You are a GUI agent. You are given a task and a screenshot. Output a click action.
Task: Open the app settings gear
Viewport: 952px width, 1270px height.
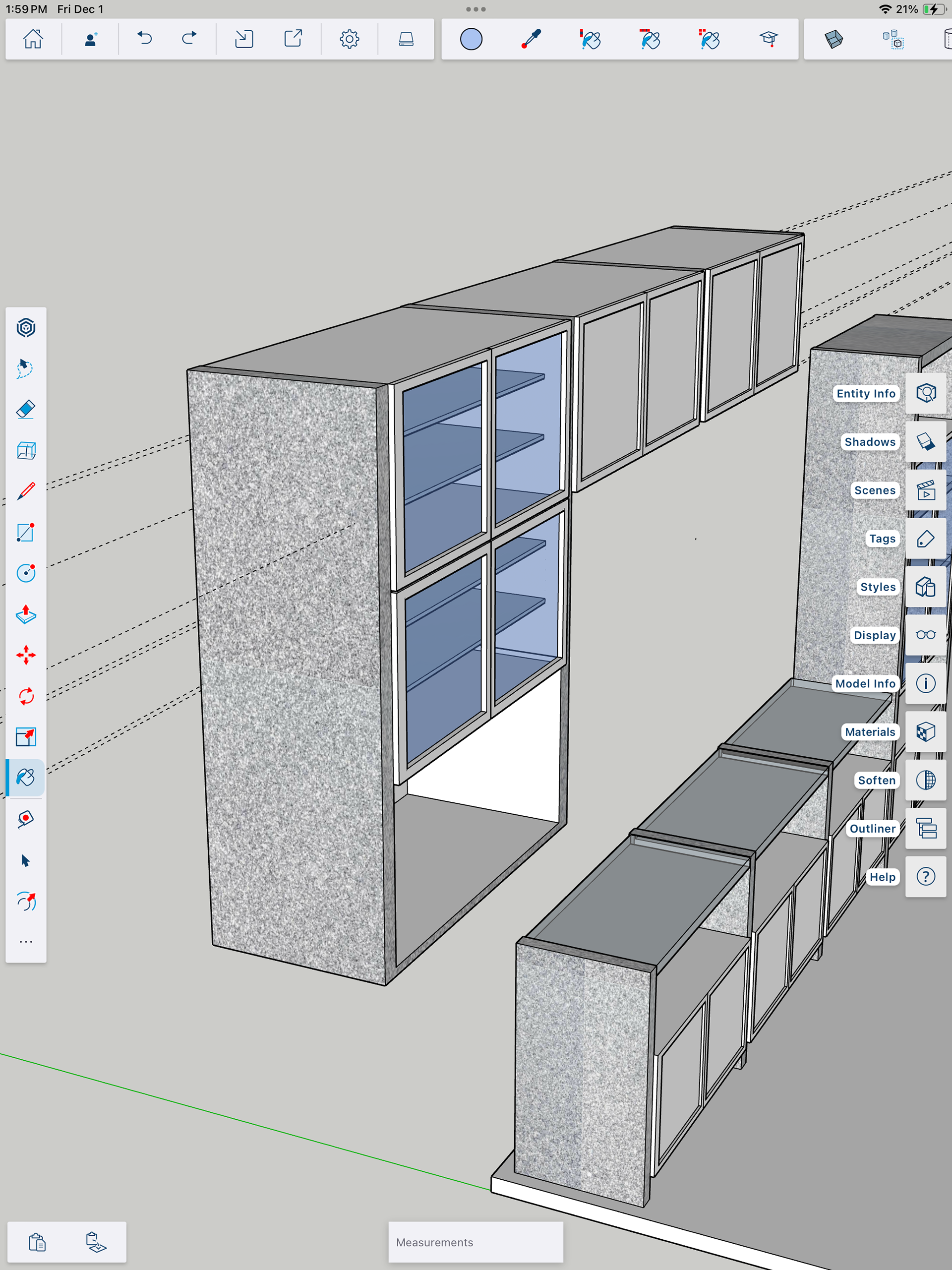coord(349,39)
